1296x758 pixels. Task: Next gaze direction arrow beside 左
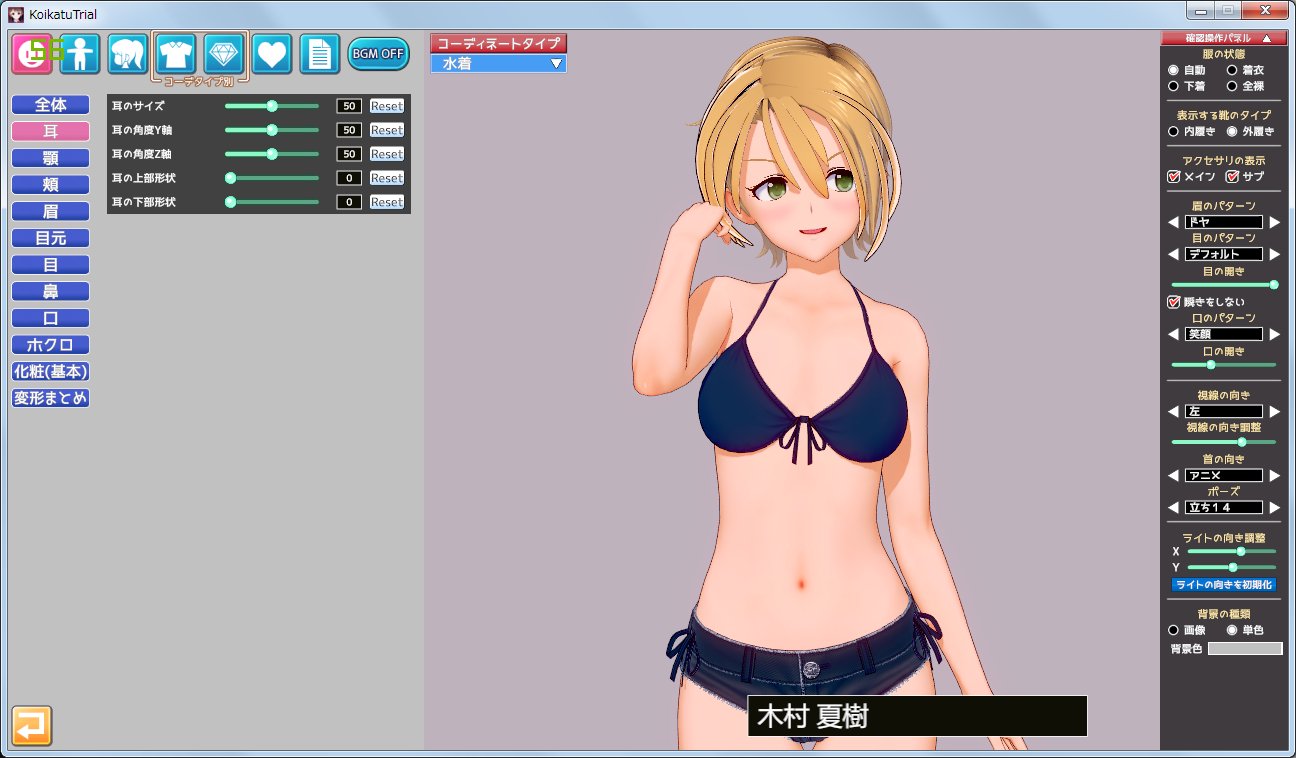pyautogui.click(x=1274, y=411)
